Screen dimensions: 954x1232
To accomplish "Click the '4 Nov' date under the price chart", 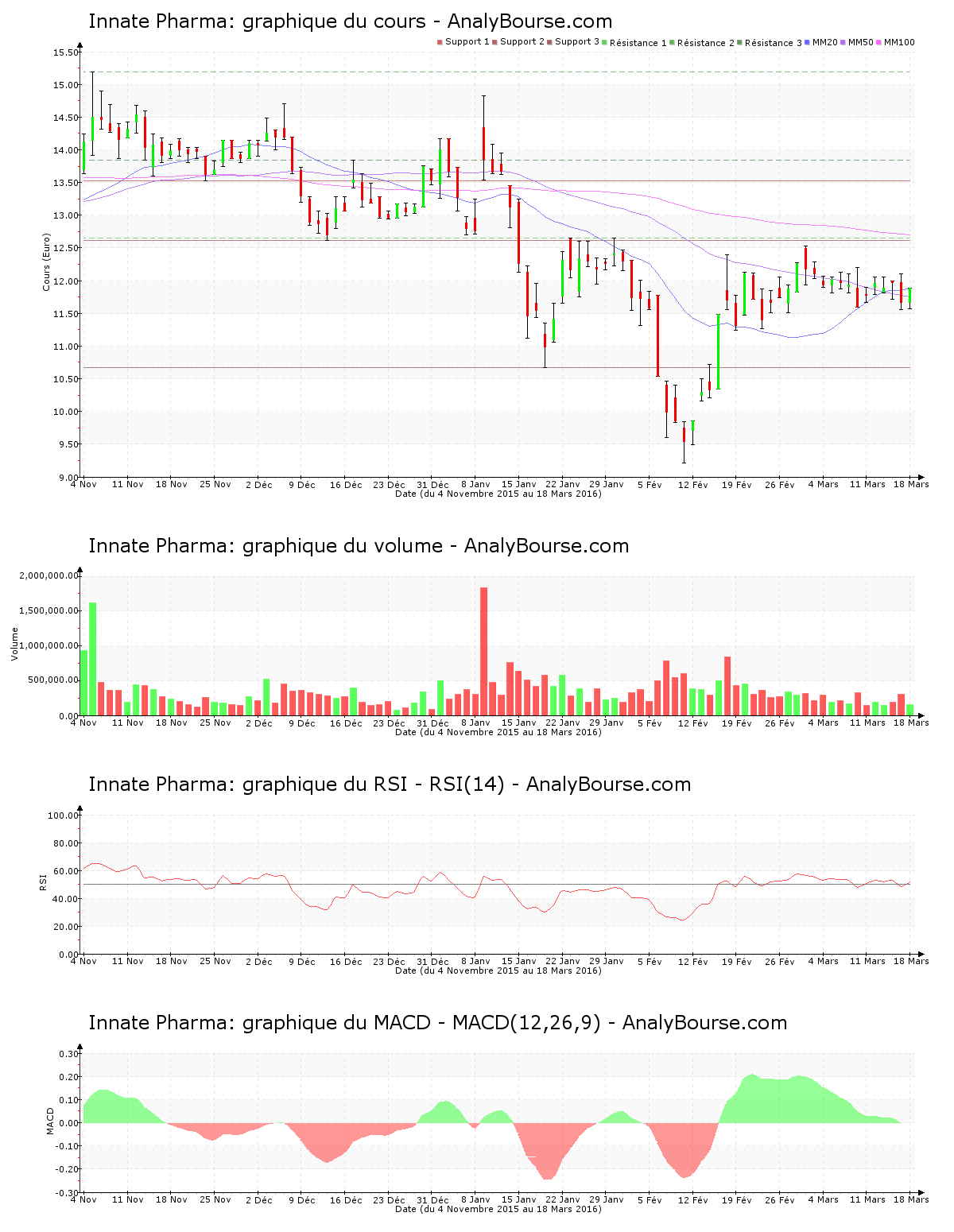I will [84, 484].
